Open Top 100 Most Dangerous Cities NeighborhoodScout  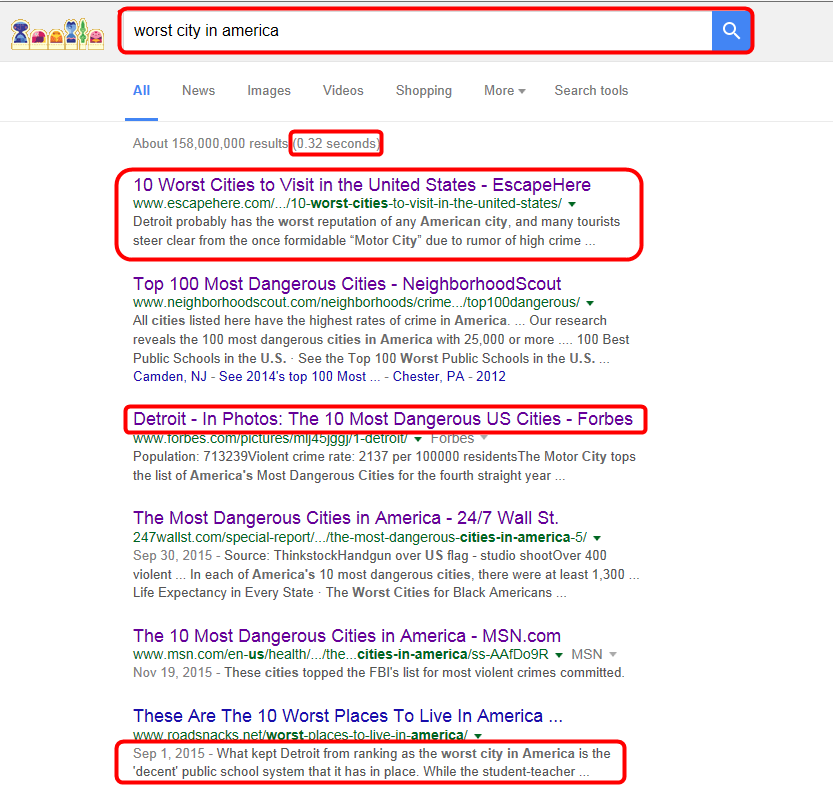[x=347, y=284]
